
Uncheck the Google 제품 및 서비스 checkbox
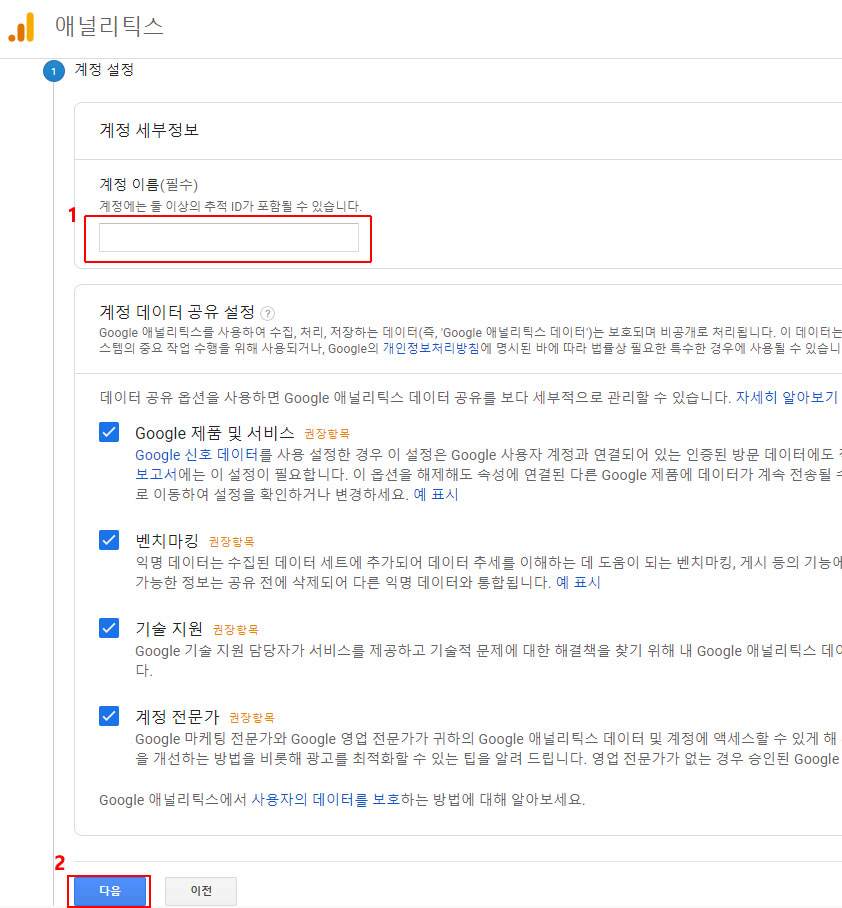[x=109, y=432]
